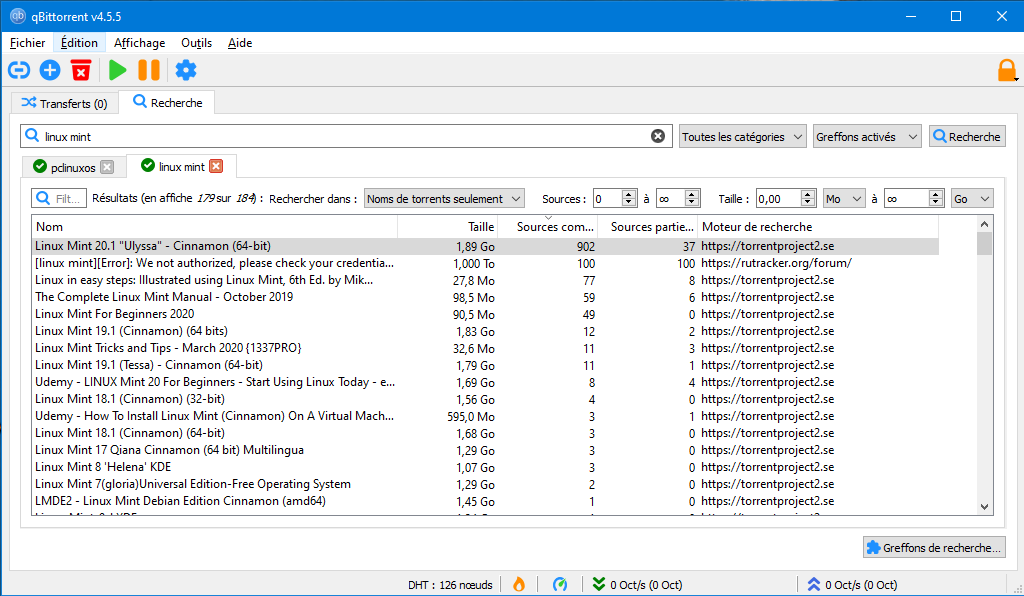Screen dimensions: 1024x596
Task: Open the Toutes les catégories dropdown
Action: 742,137
